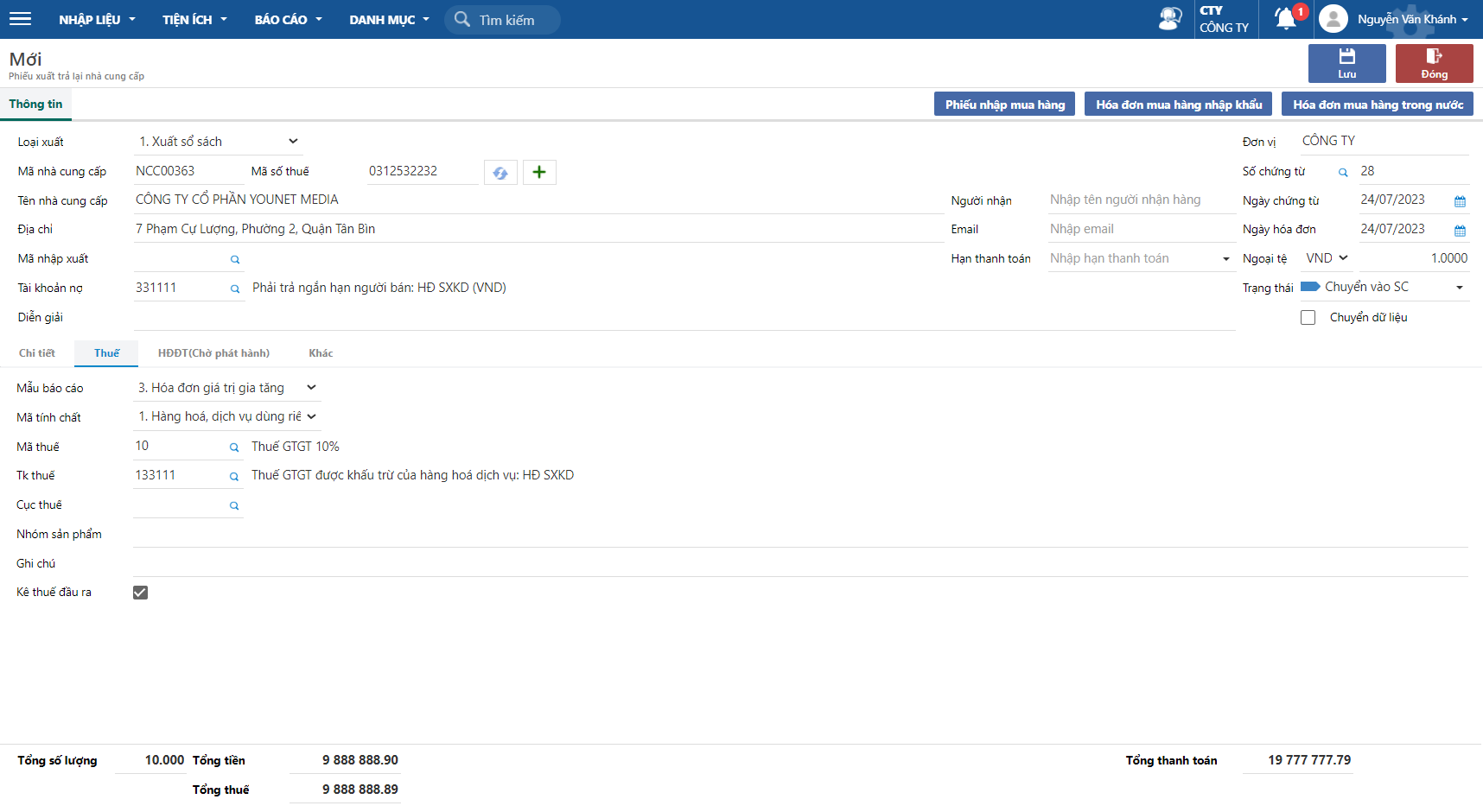The image size is (1483, 812).
Task: Search Tài khoản nợ lookup icon
Action: click(x=234, y=289)
